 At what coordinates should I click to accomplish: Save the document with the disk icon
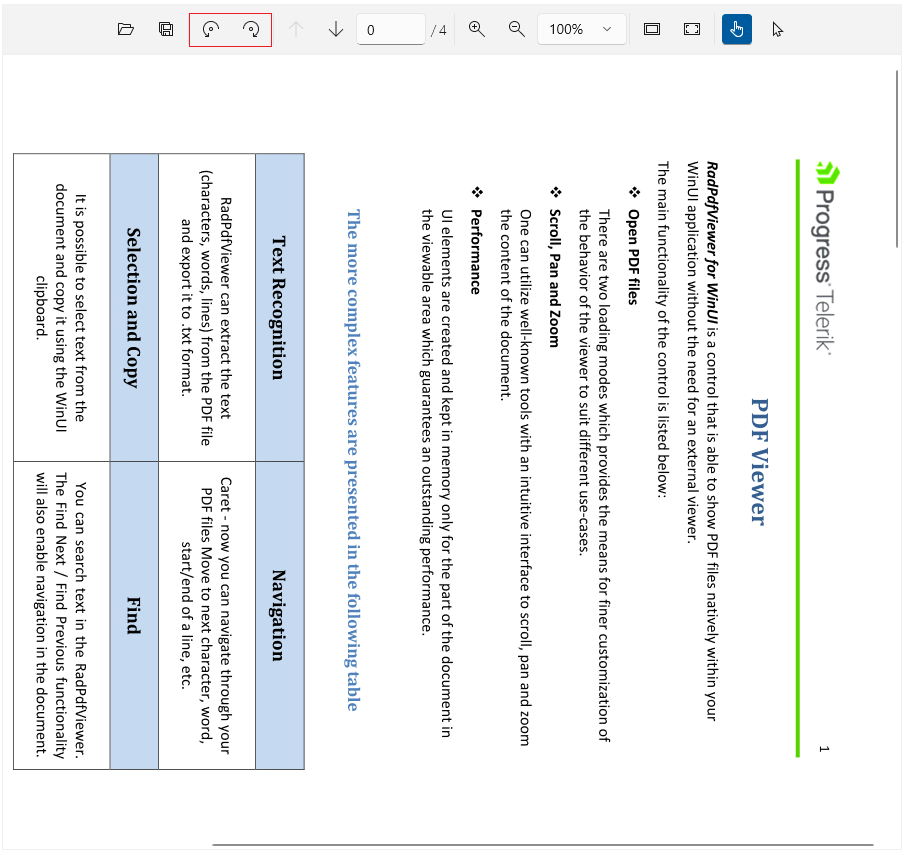tap(166, 29)
